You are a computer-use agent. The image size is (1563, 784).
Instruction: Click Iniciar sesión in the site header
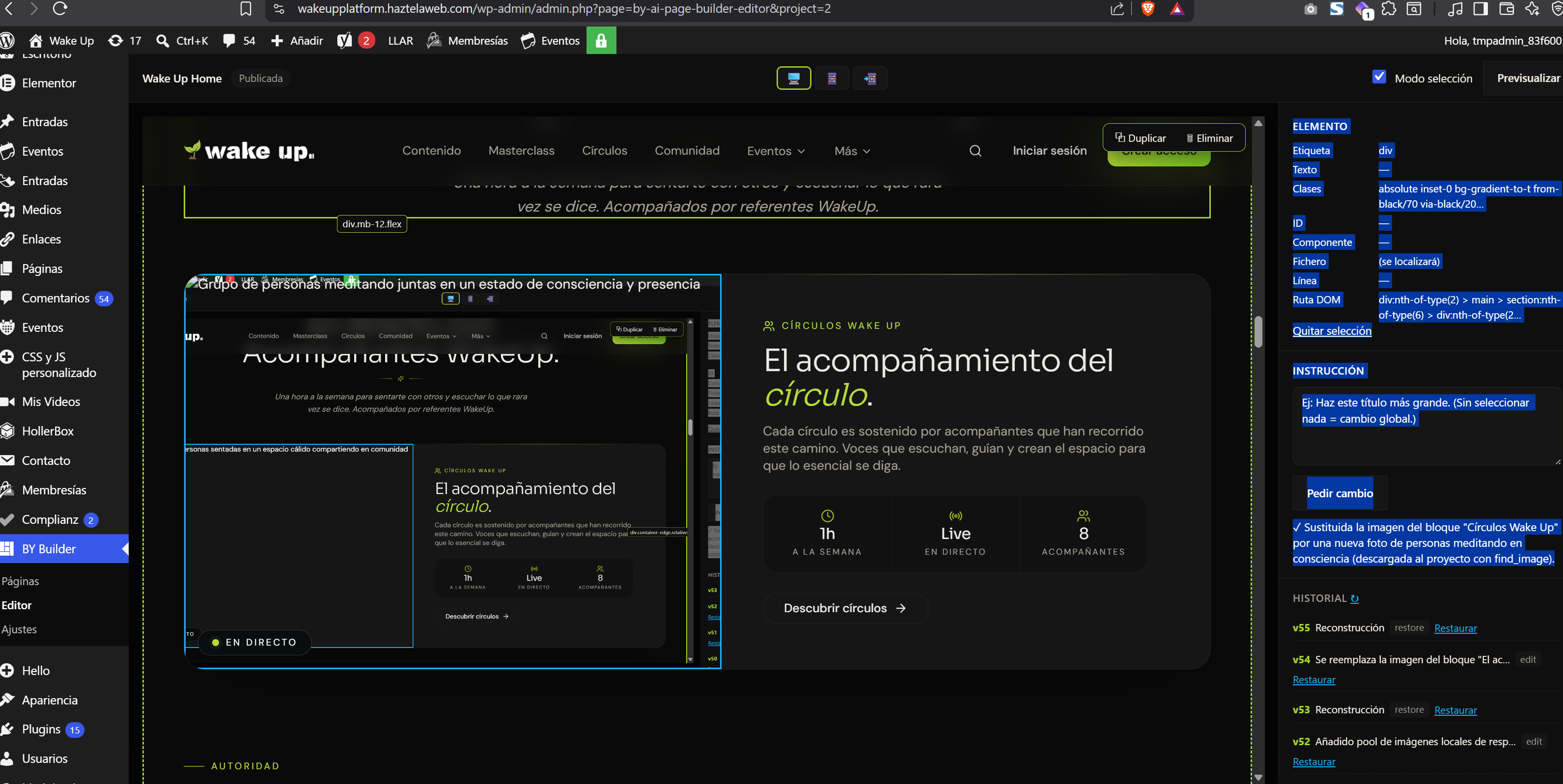coord(1050,151)
